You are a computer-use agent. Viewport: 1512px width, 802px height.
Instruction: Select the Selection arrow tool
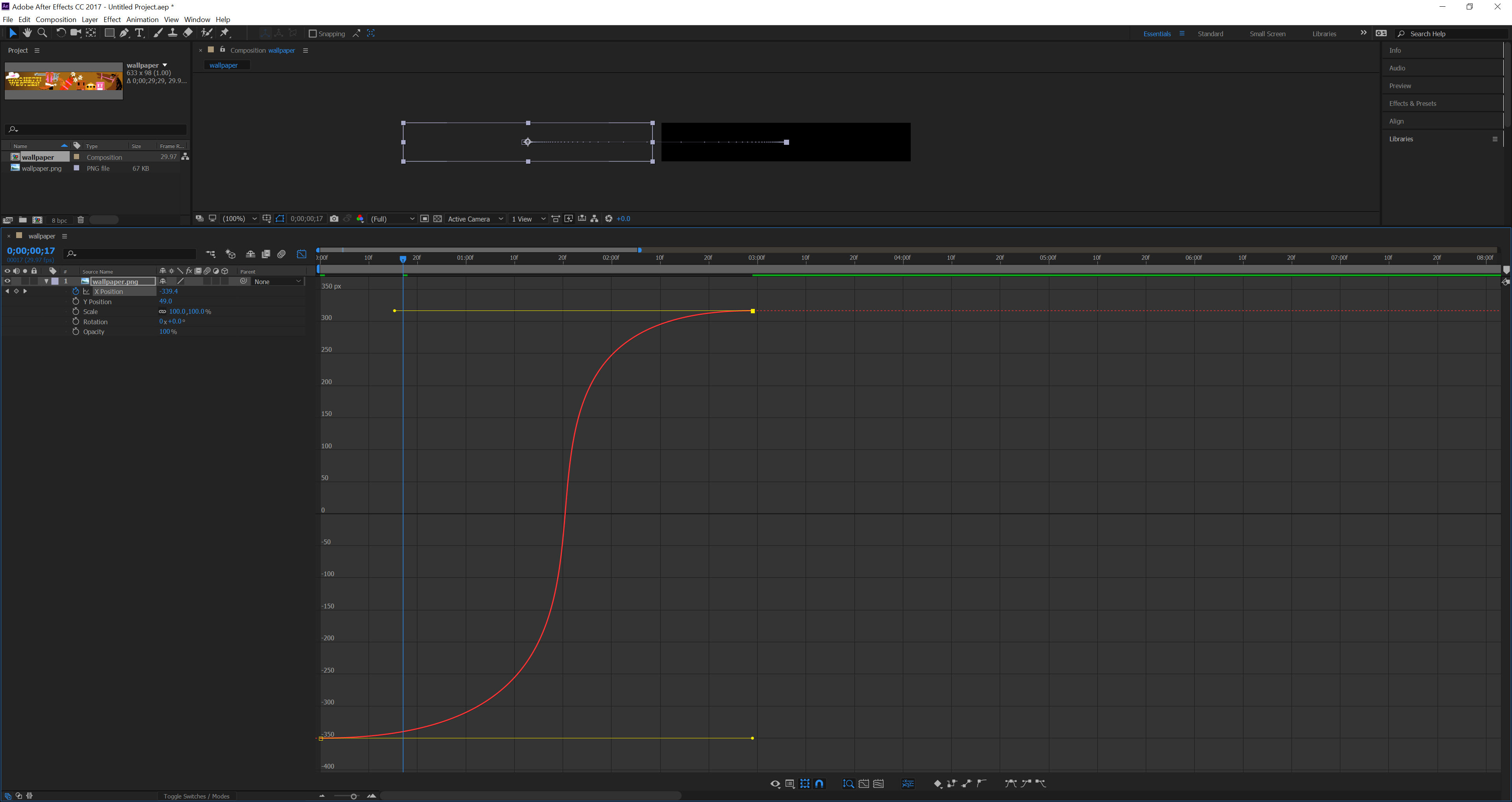coord(13,33)
